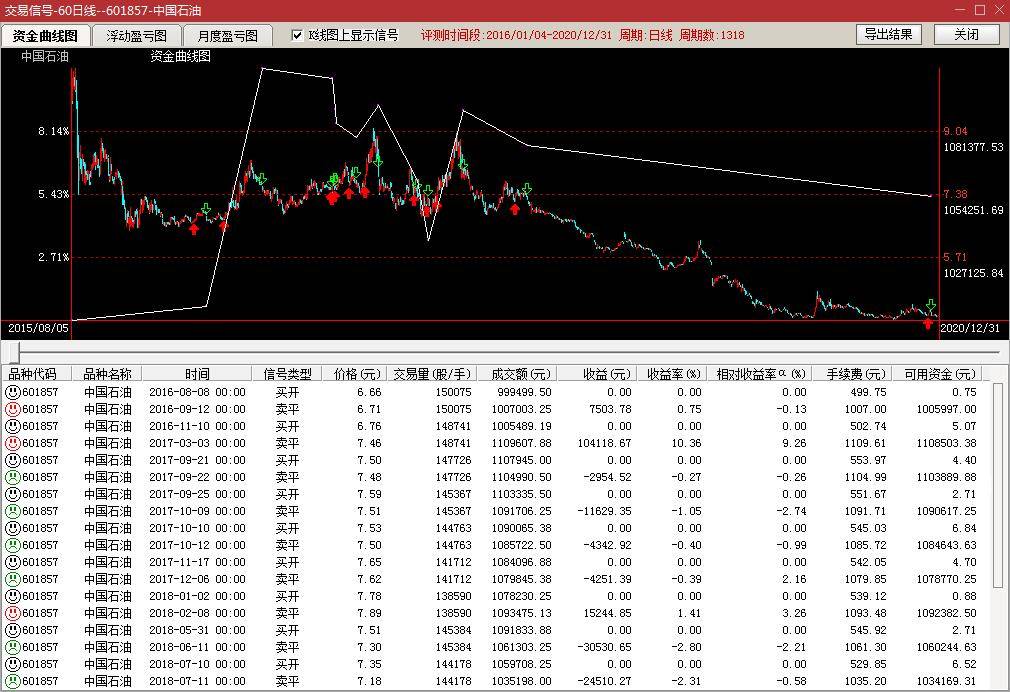Switch to the 资金曲线图 tab

45,35
